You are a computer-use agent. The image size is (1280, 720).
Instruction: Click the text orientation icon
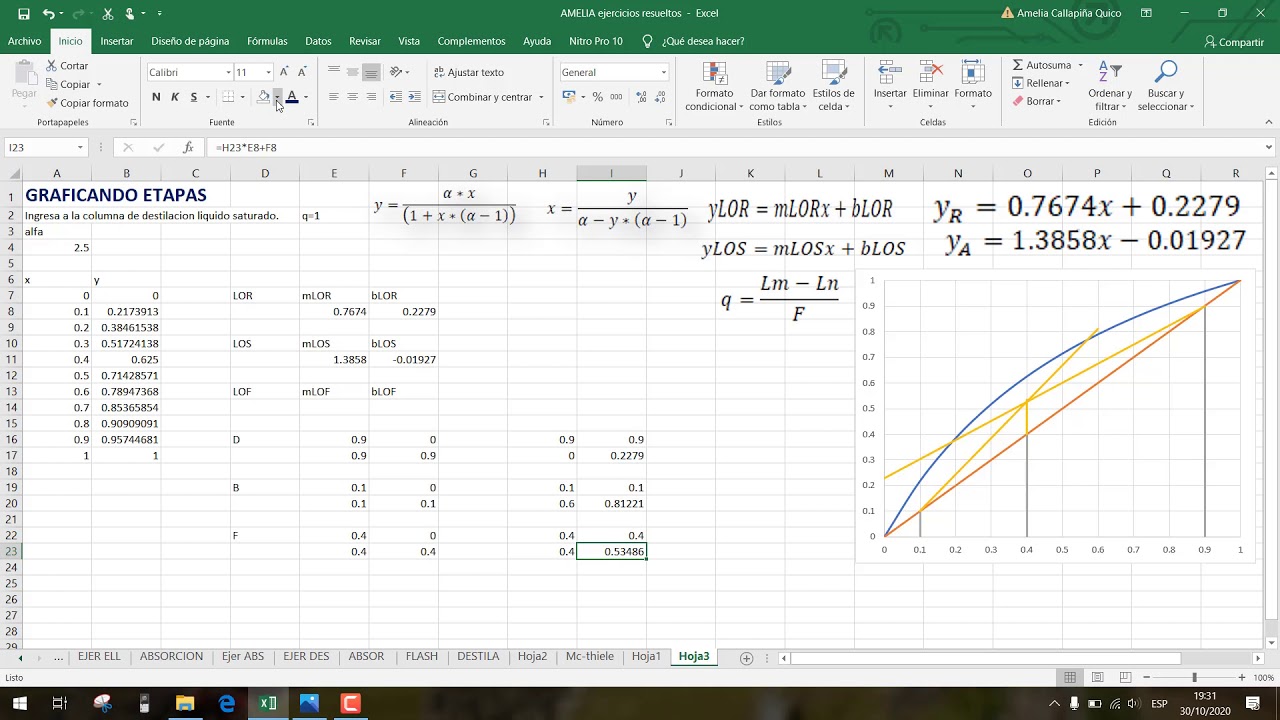(x=397, y=72)
